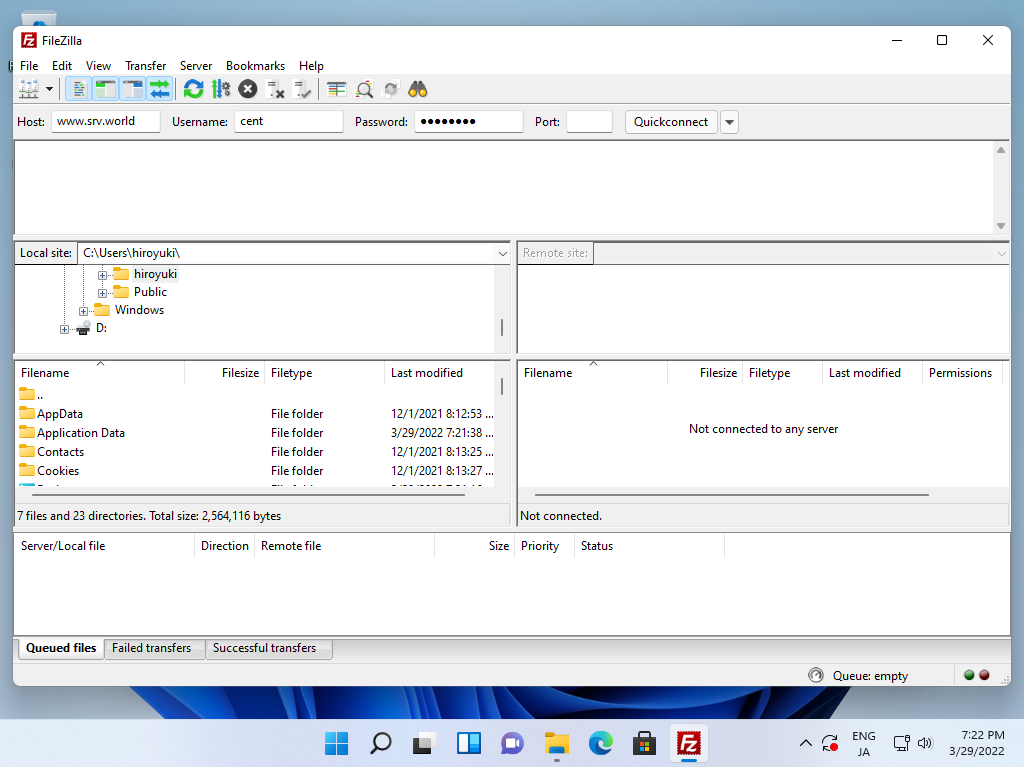The width and height of the screenshot is (1024, 767).
Task: Toggle processing of the transfer queue
Action: (221, 89)
